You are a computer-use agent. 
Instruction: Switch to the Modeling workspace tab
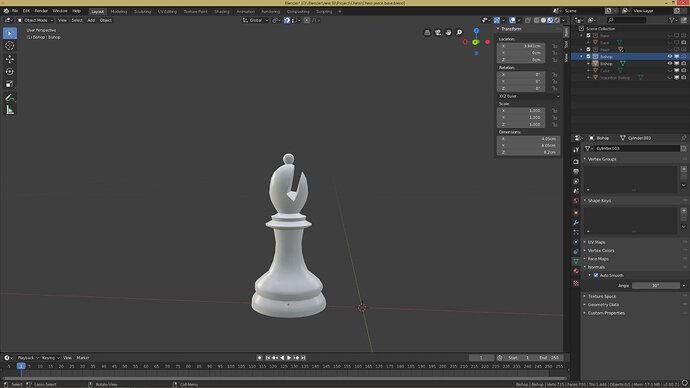[119, 12]
